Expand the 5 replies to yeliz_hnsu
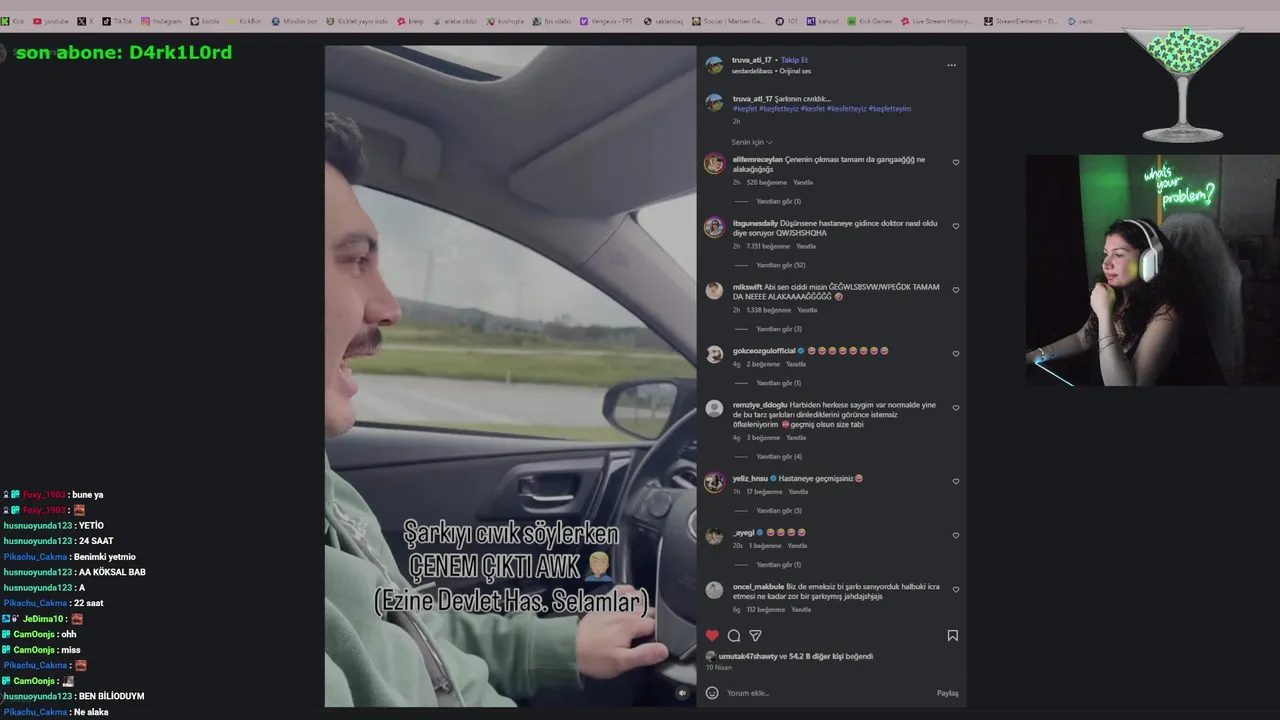 [778, 510]
